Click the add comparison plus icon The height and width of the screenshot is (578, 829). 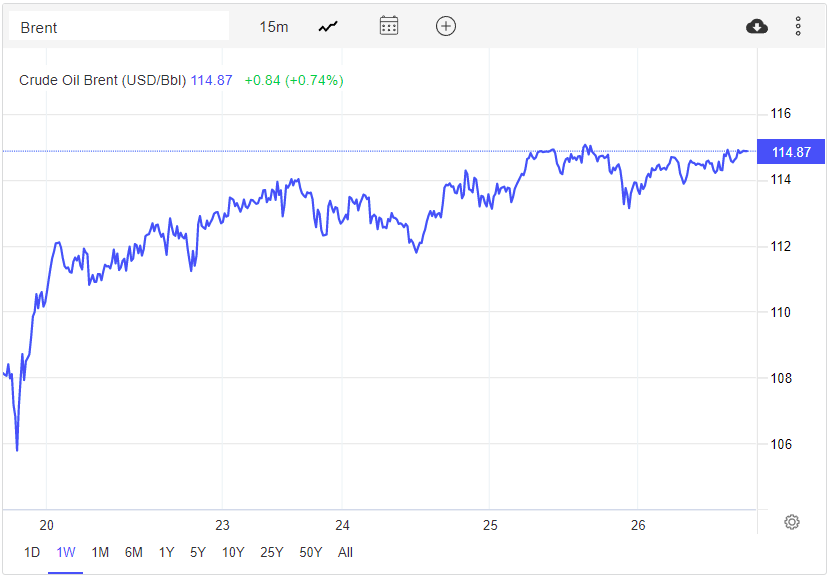(x=446, y=26)
